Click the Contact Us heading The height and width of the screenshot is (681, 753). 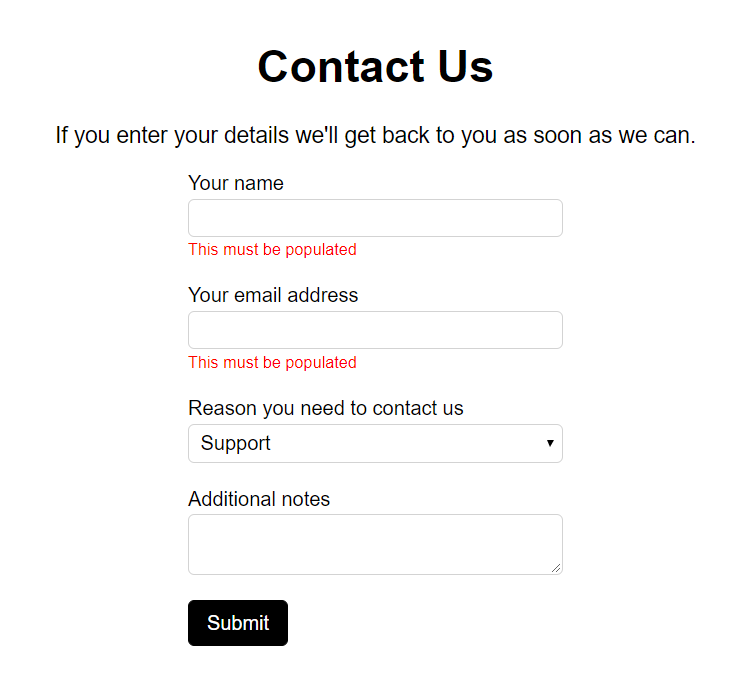[x=375, y=67]
